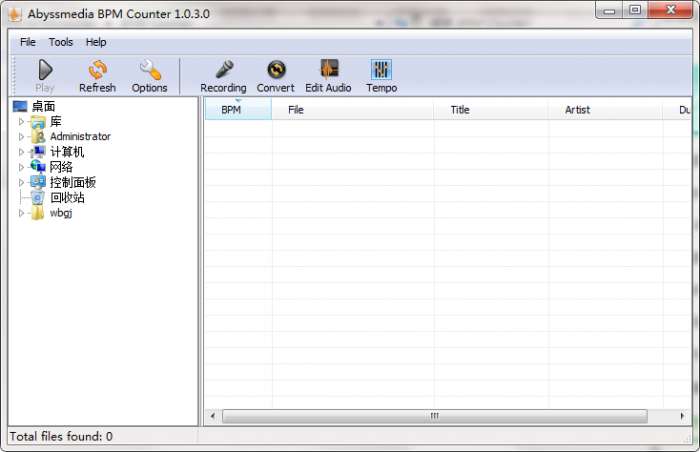The height and width of the screenshot is (452, 700).
Task: Click the Administrator user folder icon
Action: click(38, 137)
